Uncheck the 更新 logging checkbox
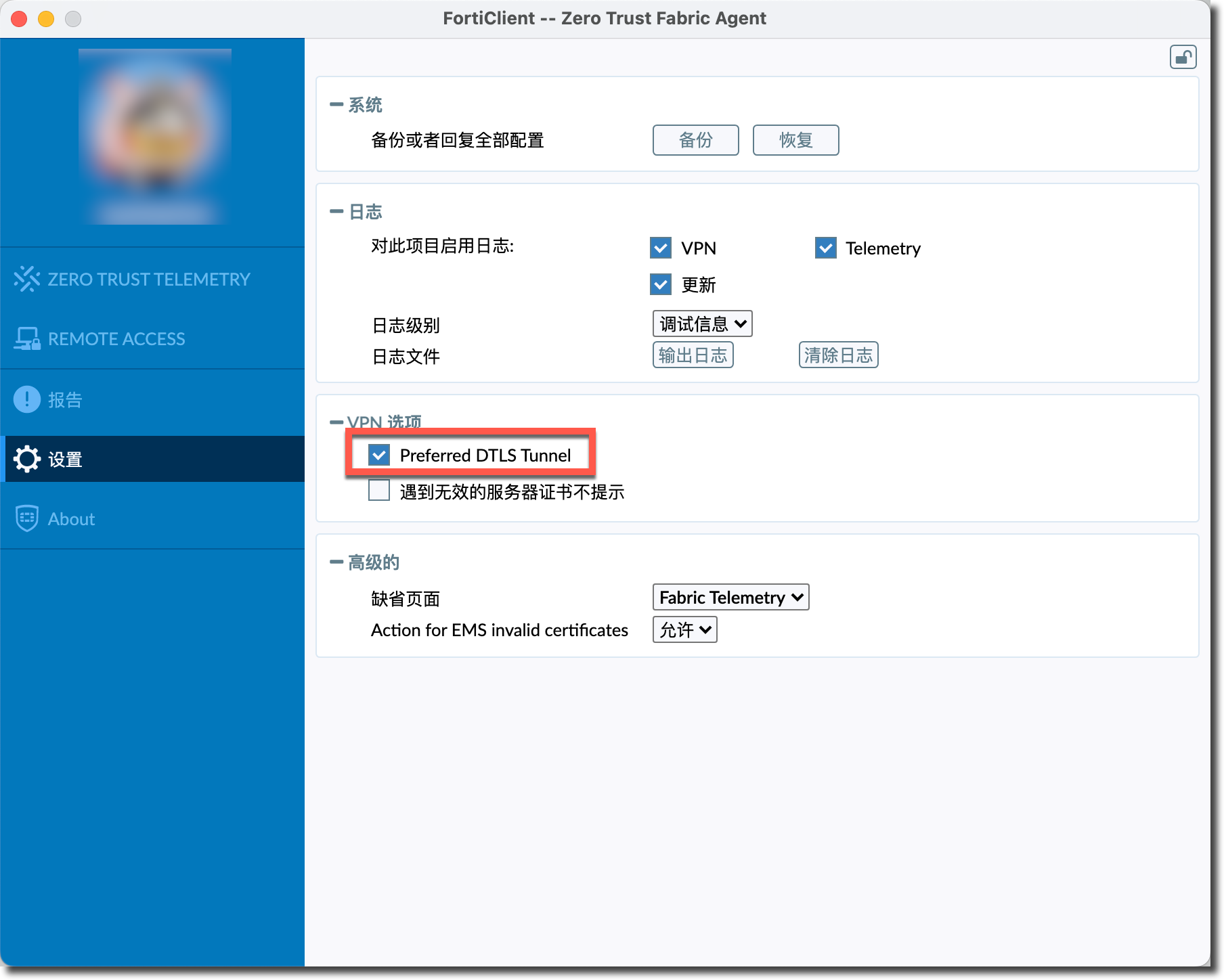 point(660,284)
